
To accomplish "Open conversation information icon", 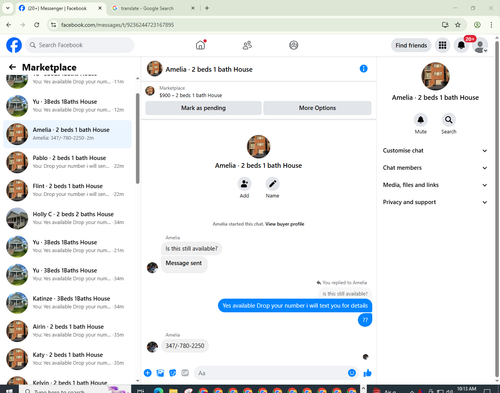I will 364,69.
